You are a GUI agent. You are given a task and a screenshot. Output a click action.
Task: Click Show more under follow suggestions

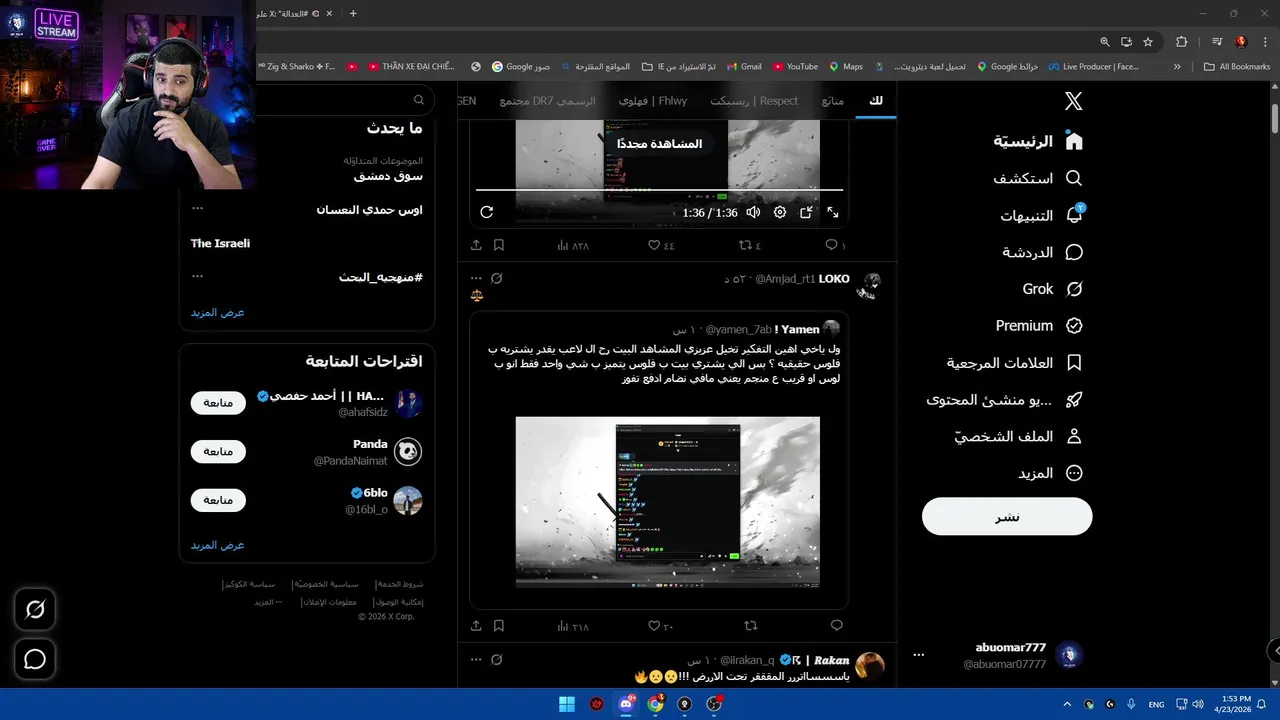218,545
